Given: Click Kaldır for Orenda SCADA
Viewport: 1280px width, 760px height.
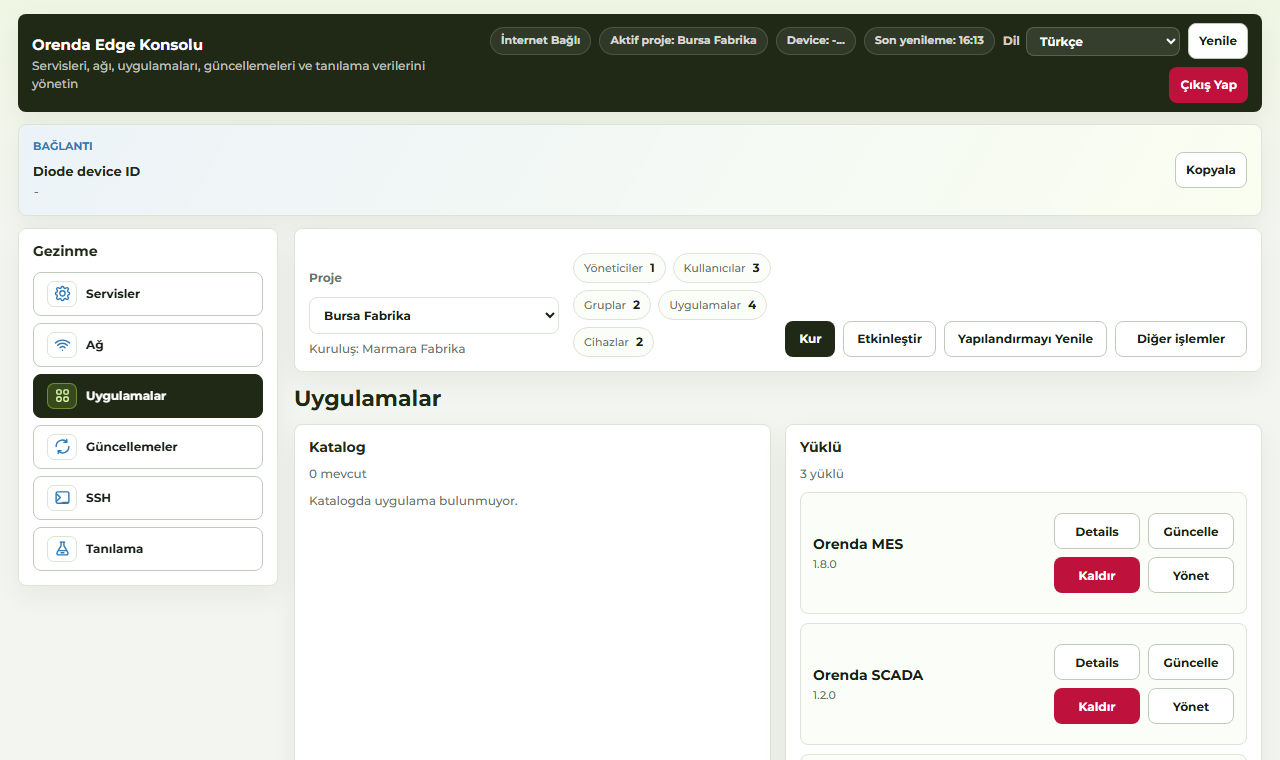Looking at the screenshot, I should [1097, 706].
